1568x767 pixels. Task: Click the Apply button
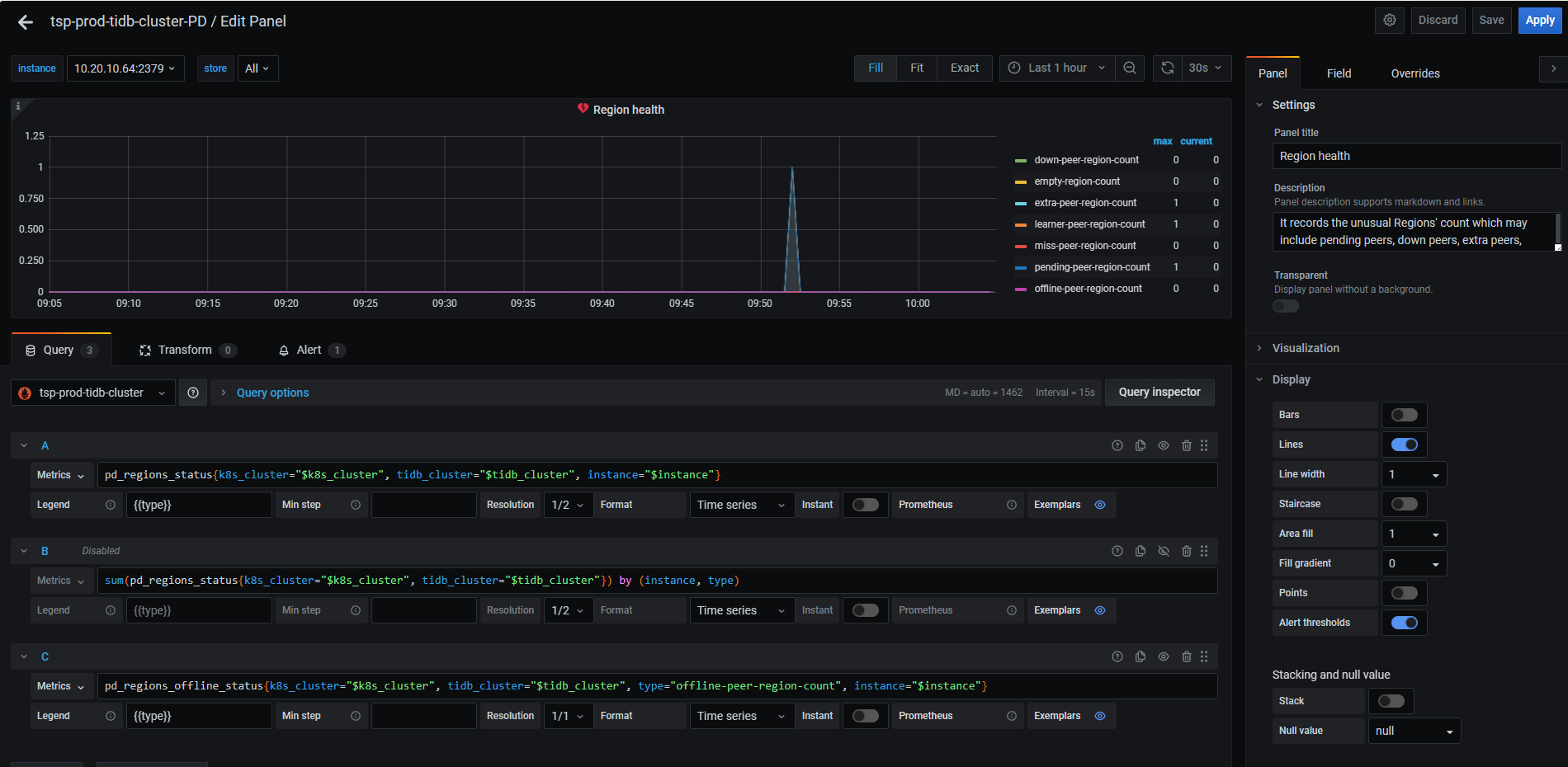1539,21
